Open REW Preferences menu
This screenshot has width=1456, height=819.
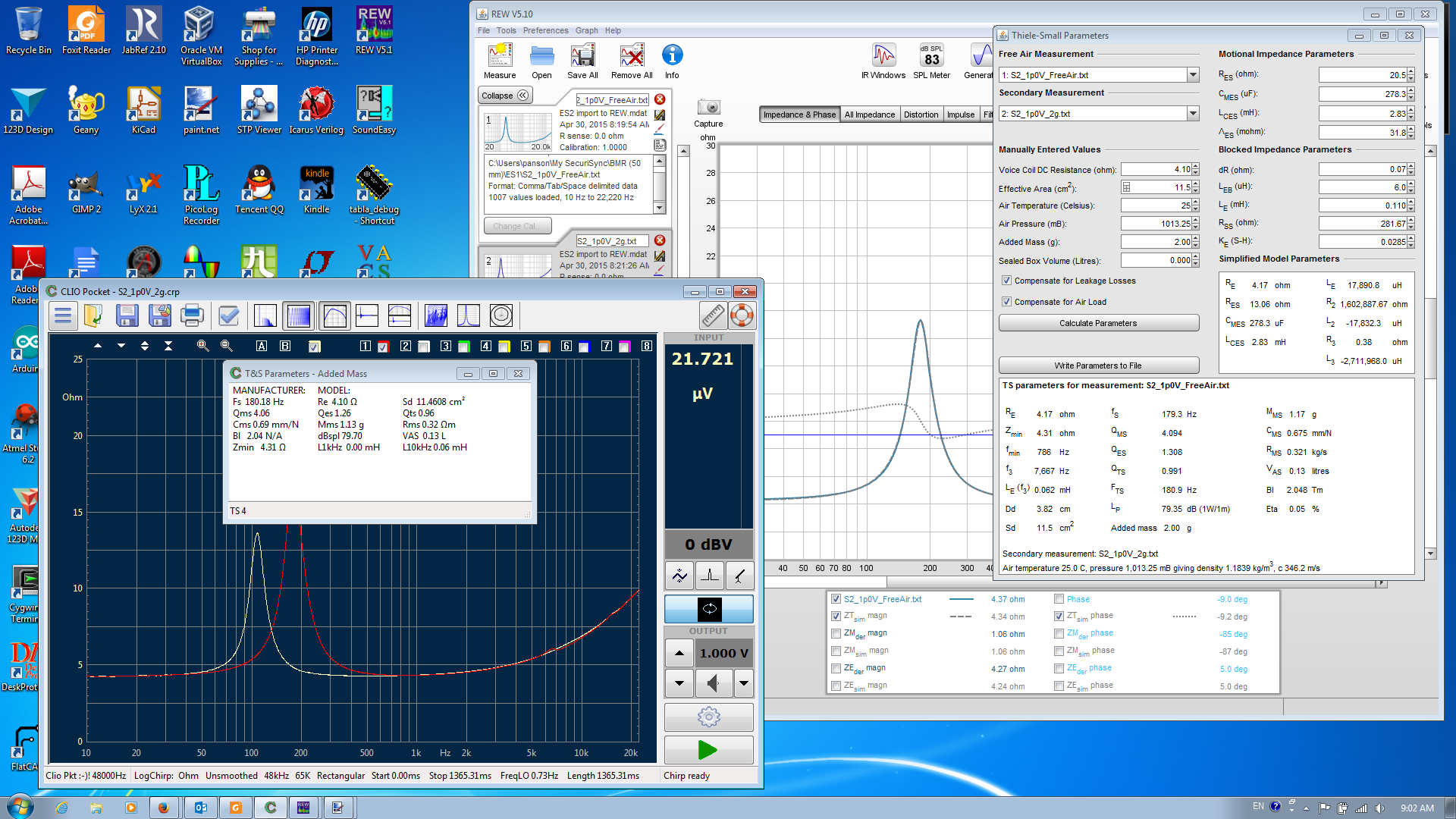(x=545, y=31)
